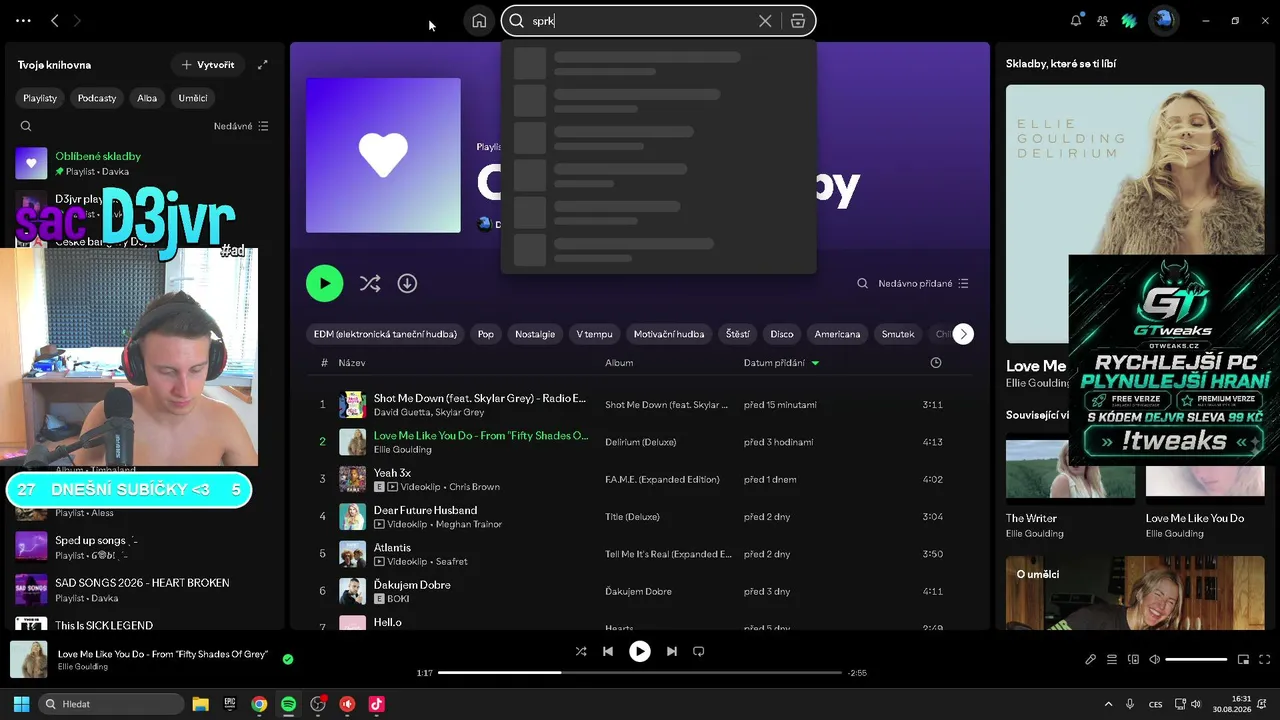The width and height of the screenshot is (1280, 720).
Task: Open the user profile avatar menu
Action: point(1162,20)
